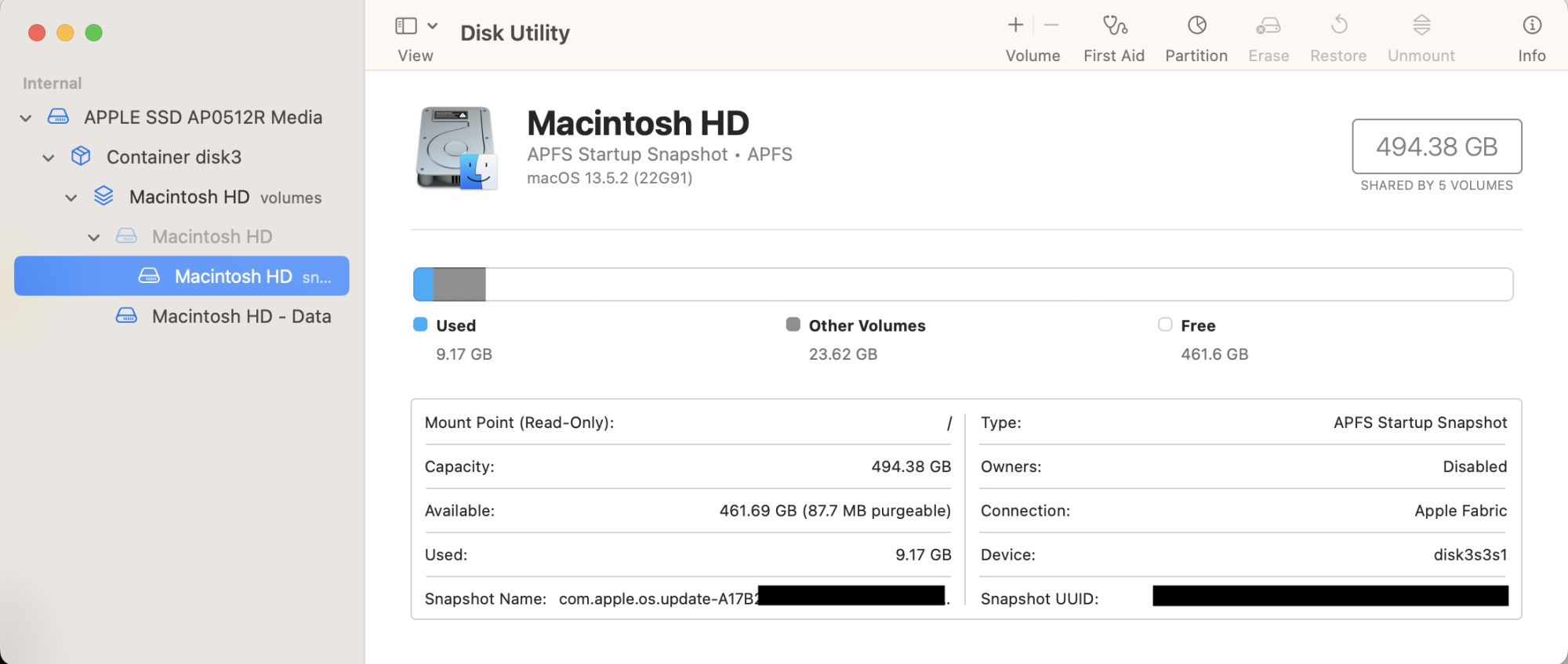
Task: Collapse the greyed Macintosh HD chevron
Action: tap(94, 238)
